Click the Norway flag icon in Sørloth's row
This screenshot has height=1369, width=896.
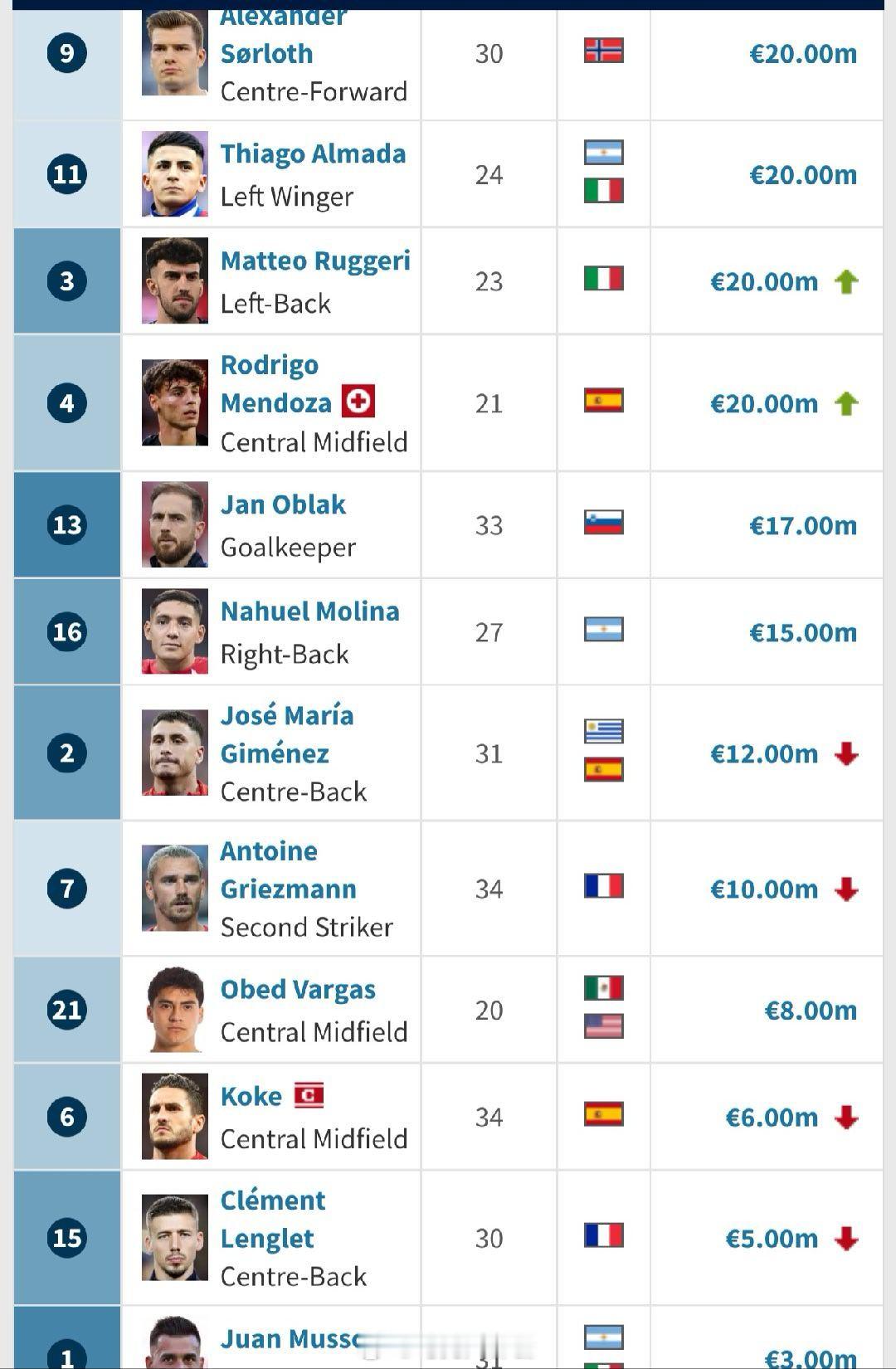point(603,51)
